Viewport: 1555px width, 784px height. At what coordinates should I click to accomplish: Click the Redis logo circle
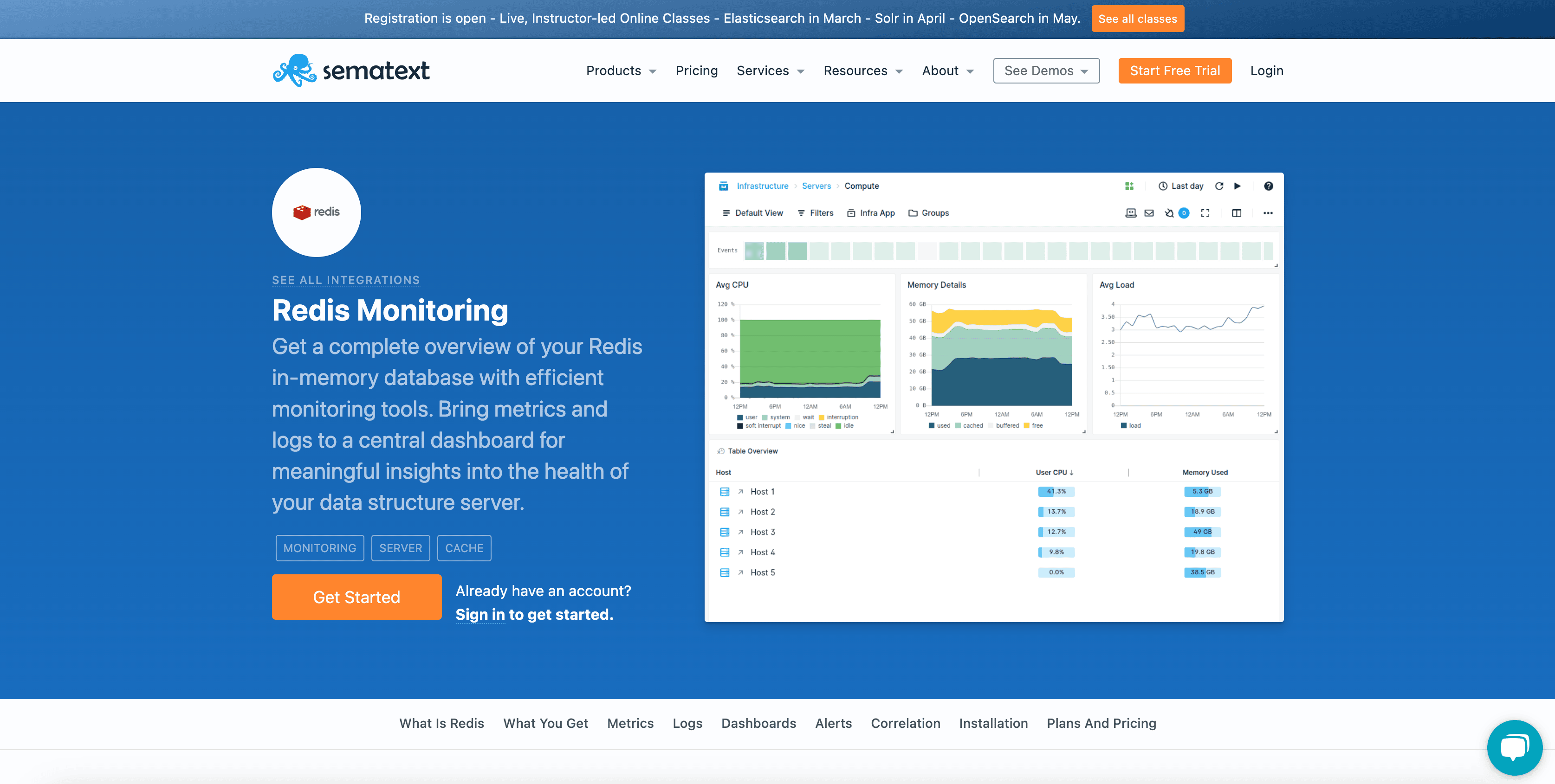click(316, 212)
